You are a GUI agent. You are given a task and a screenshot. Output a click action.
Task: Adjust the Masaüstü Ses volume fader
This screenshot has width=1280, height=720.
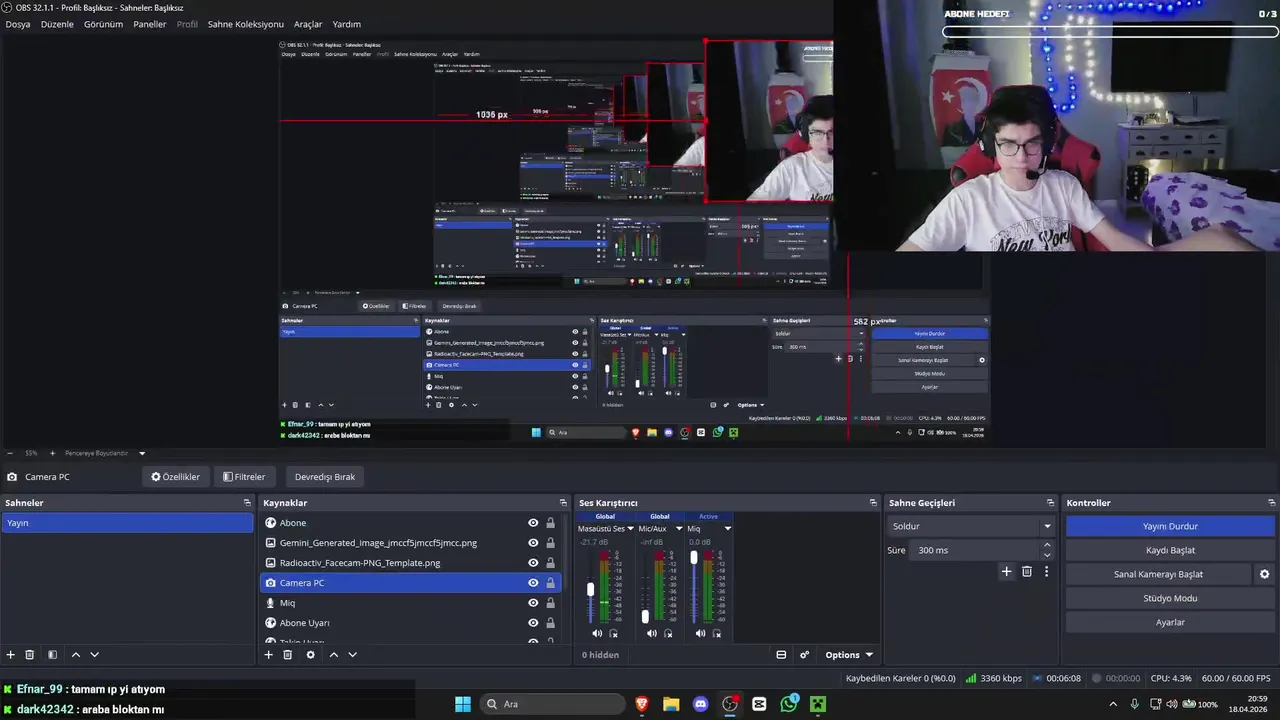point(590,589)
